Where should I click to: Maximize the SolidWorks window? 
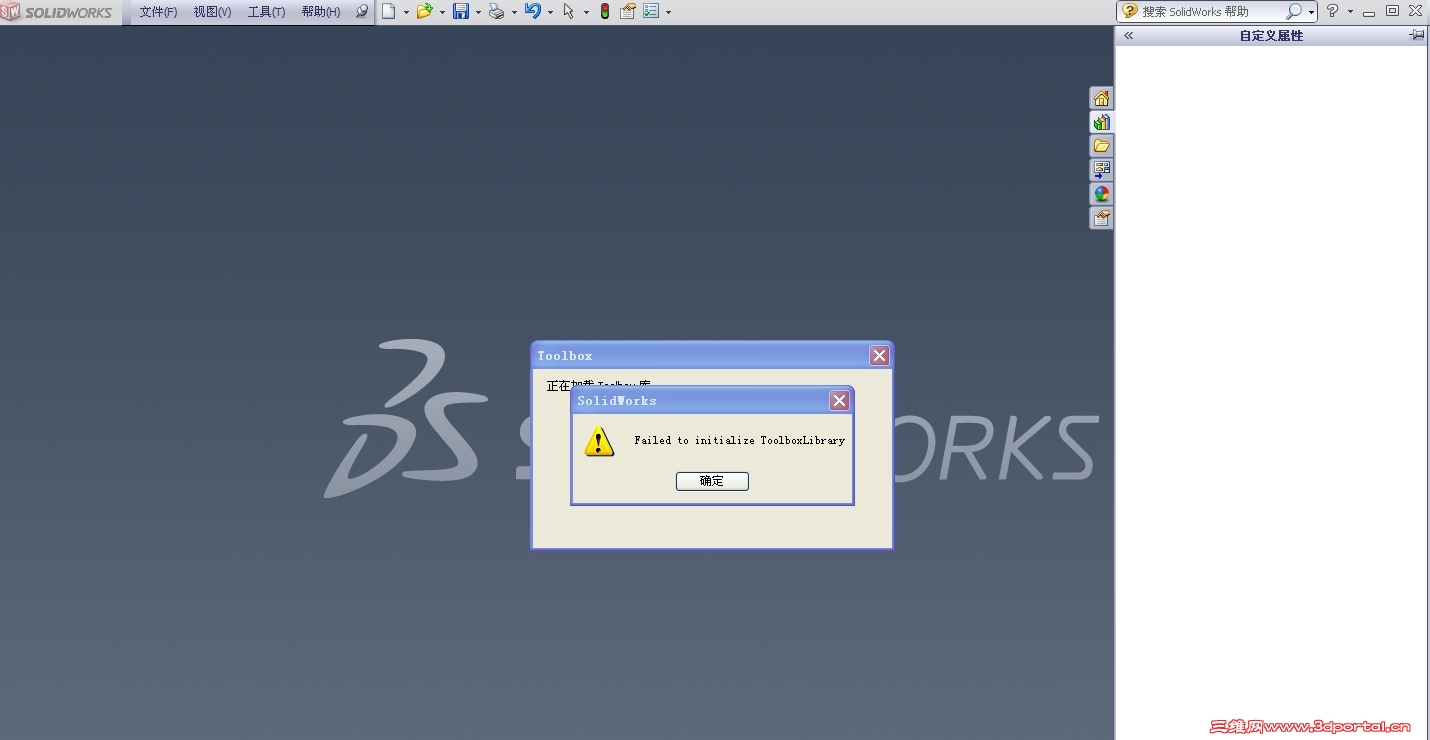[x=1392, y=11]
